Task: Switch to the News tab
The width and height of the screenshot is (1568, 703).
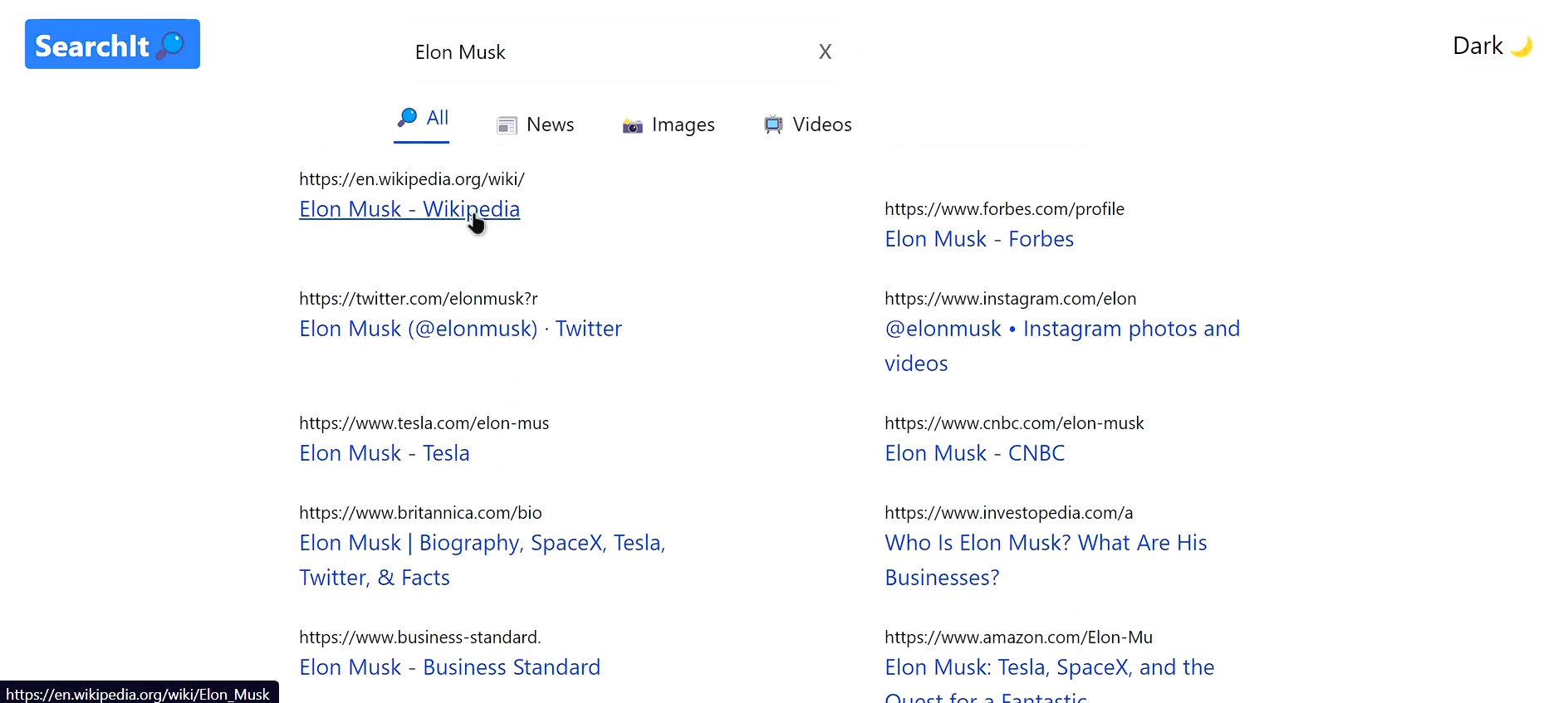Action: 536,124
